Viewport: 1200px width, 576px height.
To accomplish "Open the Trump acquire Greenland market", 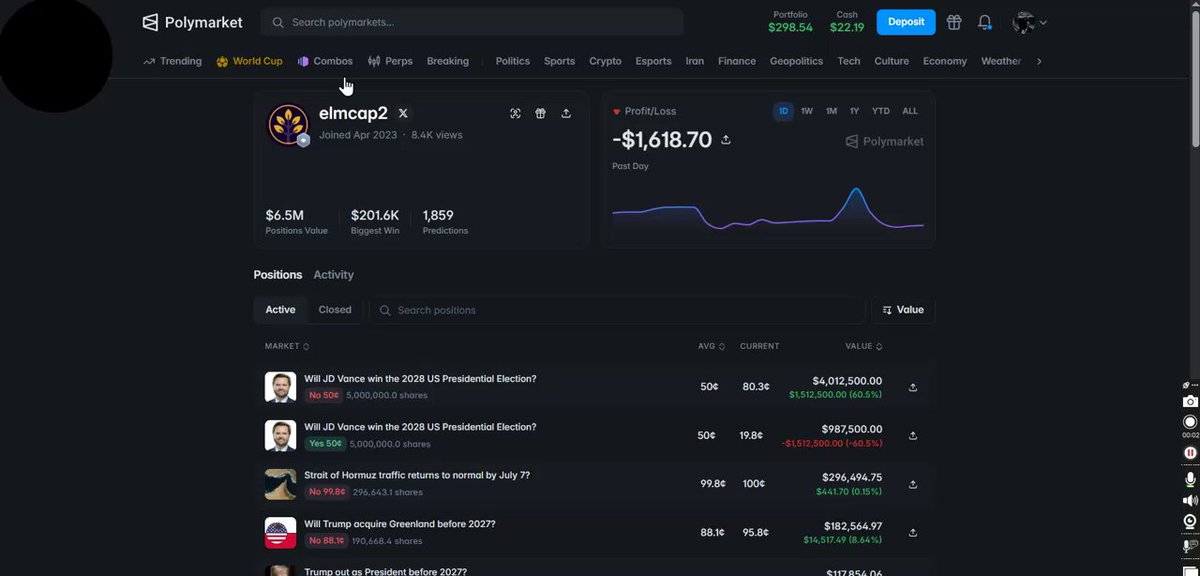I will pos(400,524).
